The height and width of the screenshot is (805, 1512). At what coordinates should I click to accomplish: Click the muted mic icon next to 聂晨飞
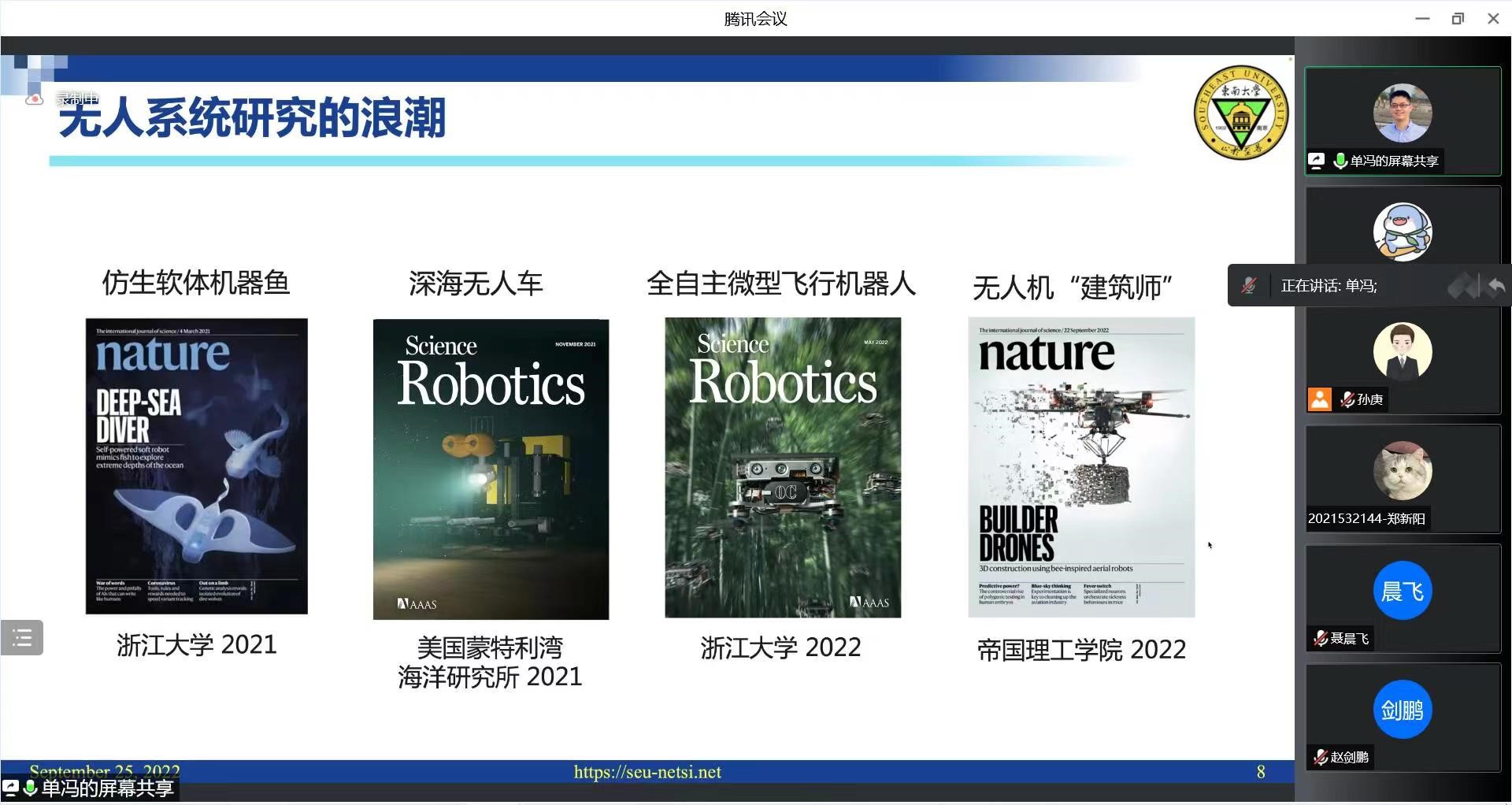click(1321, 638)
